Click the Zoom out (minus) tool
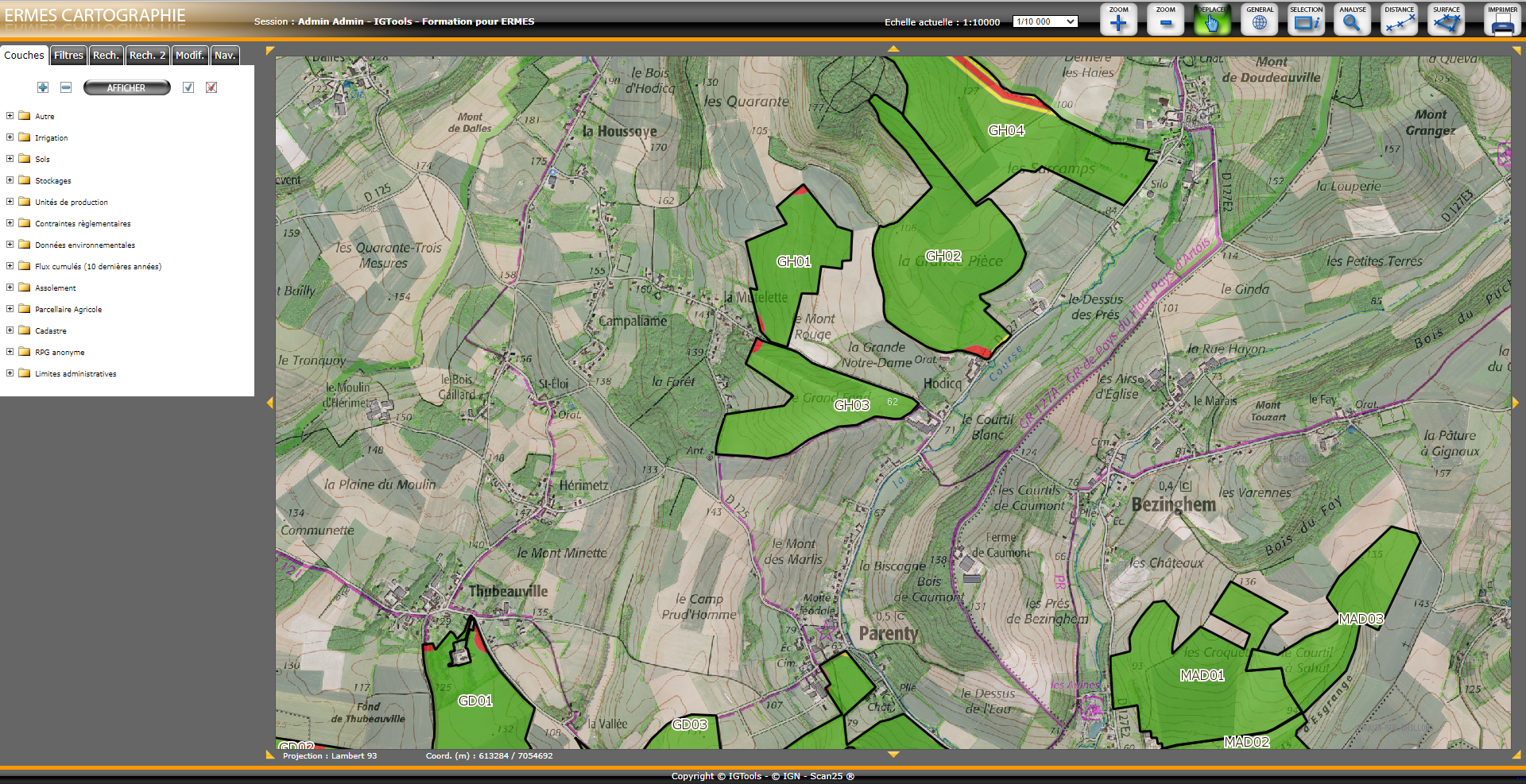This screenshot has width=1526, height=784. tap(1165, 20)
